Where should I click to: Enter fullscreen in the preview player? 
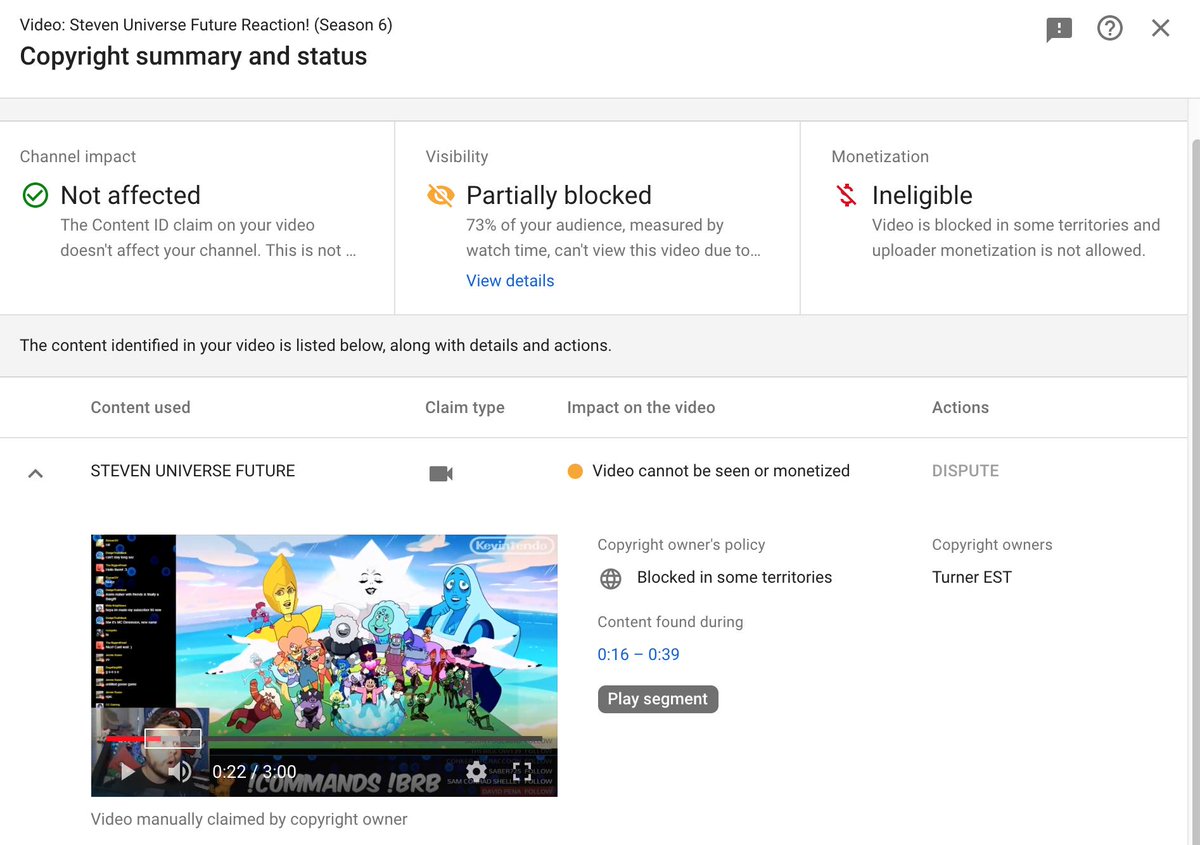coord(522,771)
